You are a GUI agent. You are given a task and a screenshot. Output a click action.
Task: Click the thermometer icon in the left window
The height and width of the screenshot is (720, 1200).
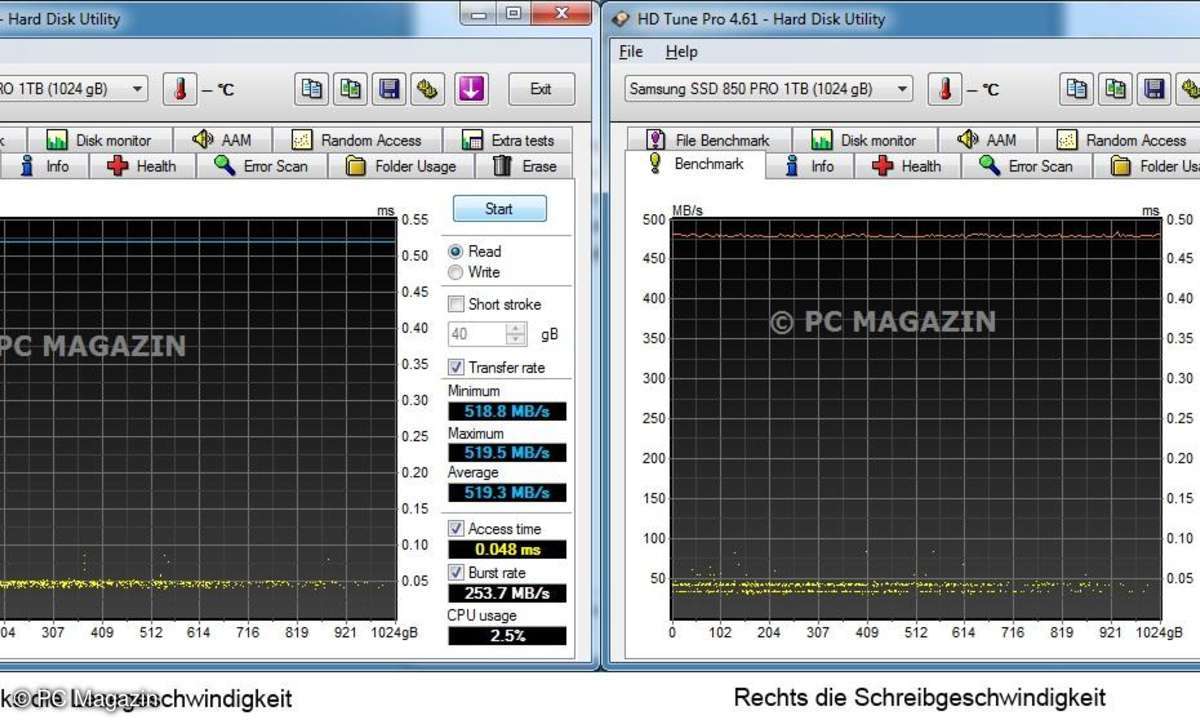(181, 89)
